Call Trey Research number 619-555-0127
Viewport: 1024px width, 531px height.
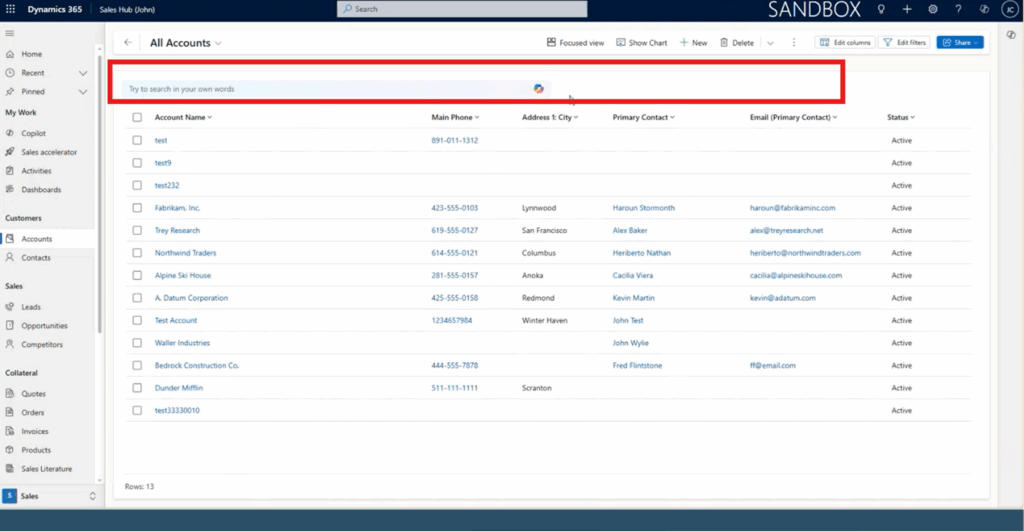455,231
